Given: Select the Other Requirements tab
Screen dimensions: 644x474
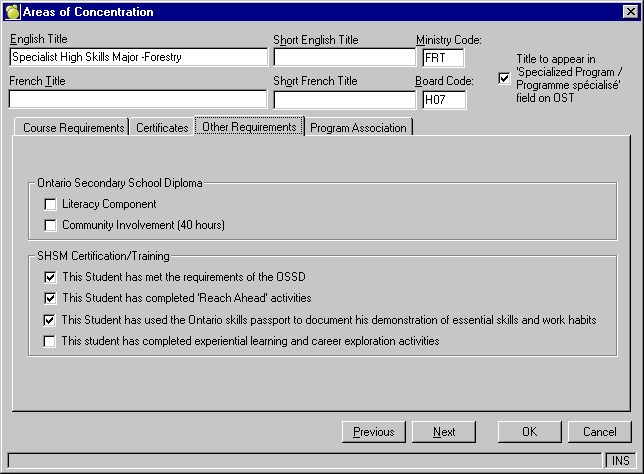Looking at the screenshot, I should (249, 127).
